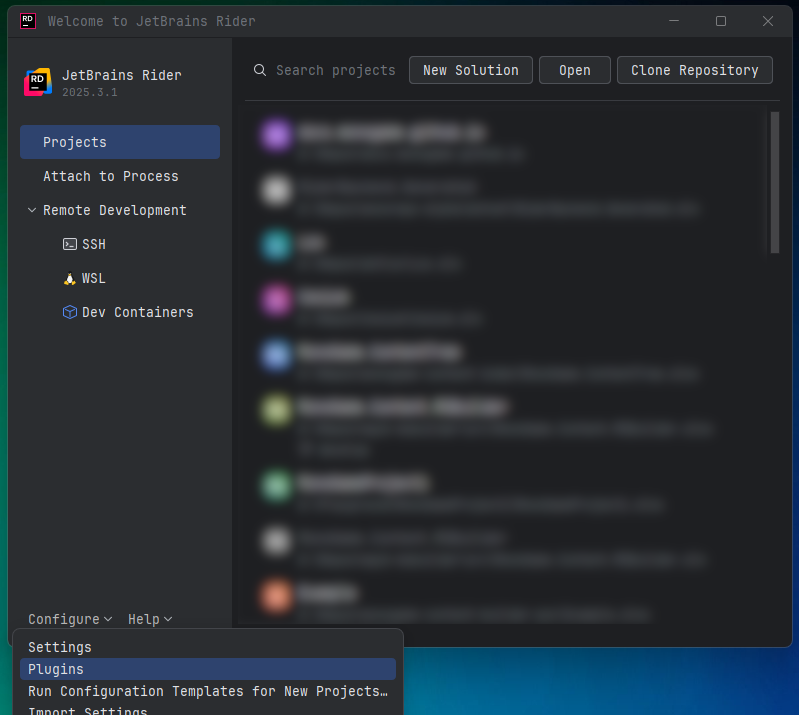Select Settings from the Configure menu
Image resolution: width=799 pixels, height=715 pixels.
click(x=208, y=647)
